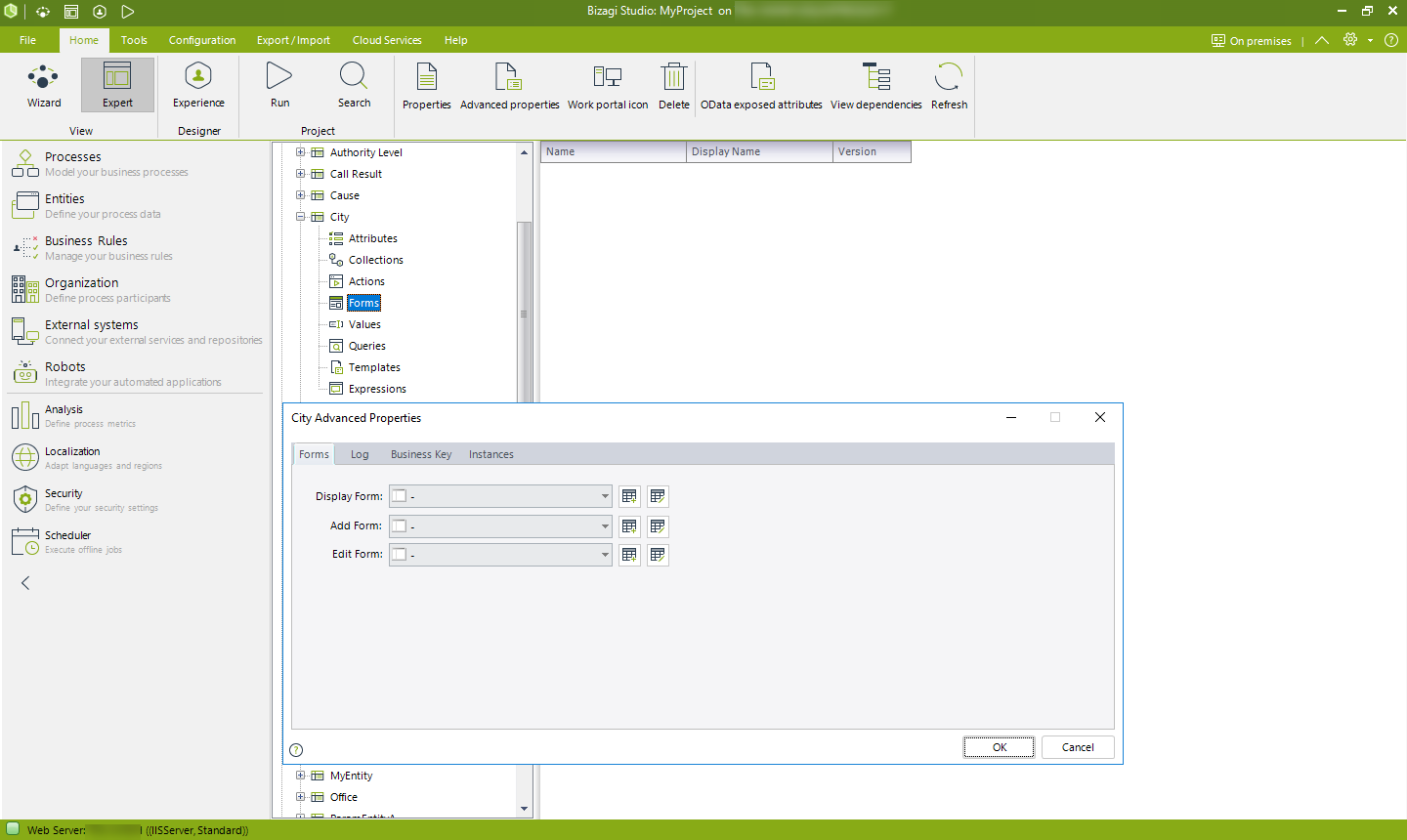Screen dimensions: 1407x840
Task: Open the Search tool in ribbon
Action: click(354, 85)
